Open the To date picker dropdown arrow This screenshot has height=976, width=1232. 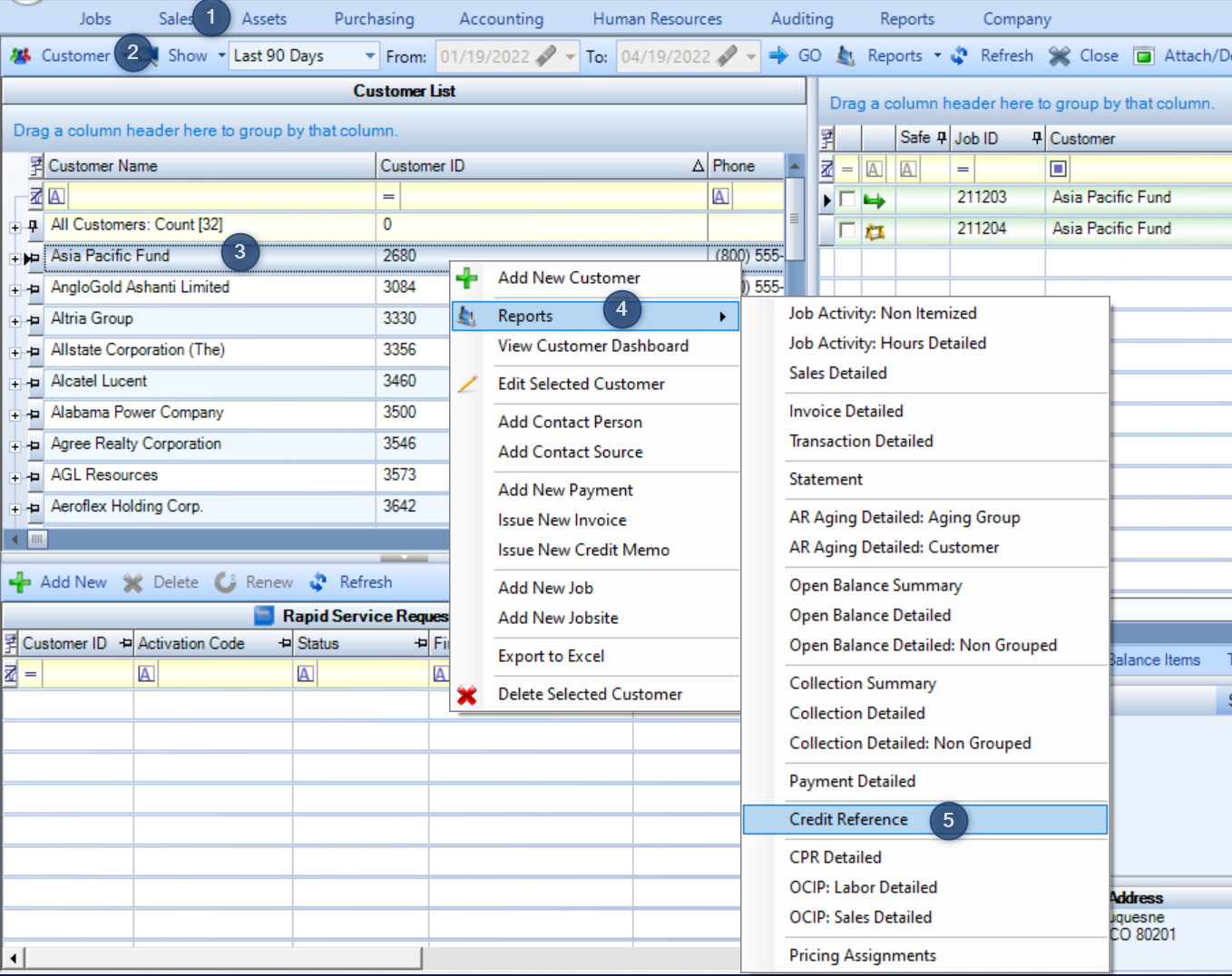(751, 56)
